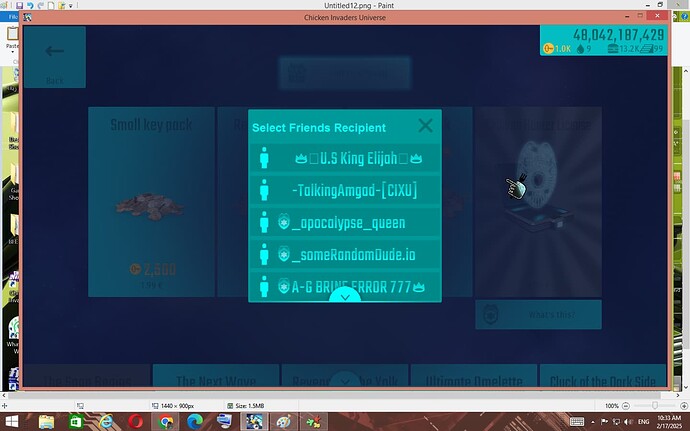Select _someRandomDude.io as recipient
Screen dimensions: 690x431
(345, 255)
